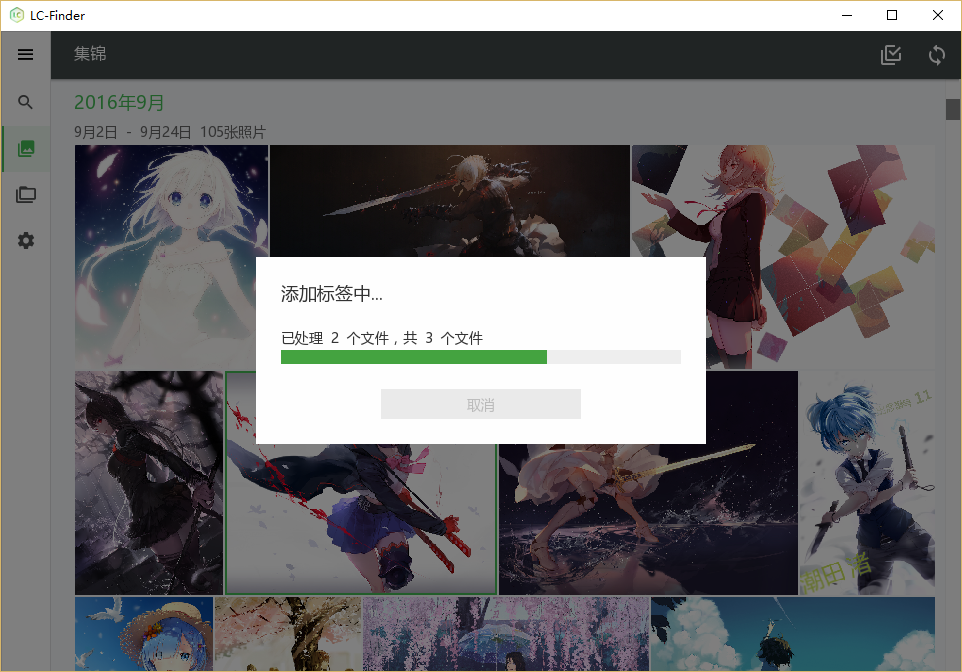962x672 pixels.
Task: Open the white-haired girl thumbnail
Action: pyautogui.click(x=171, y=257)
